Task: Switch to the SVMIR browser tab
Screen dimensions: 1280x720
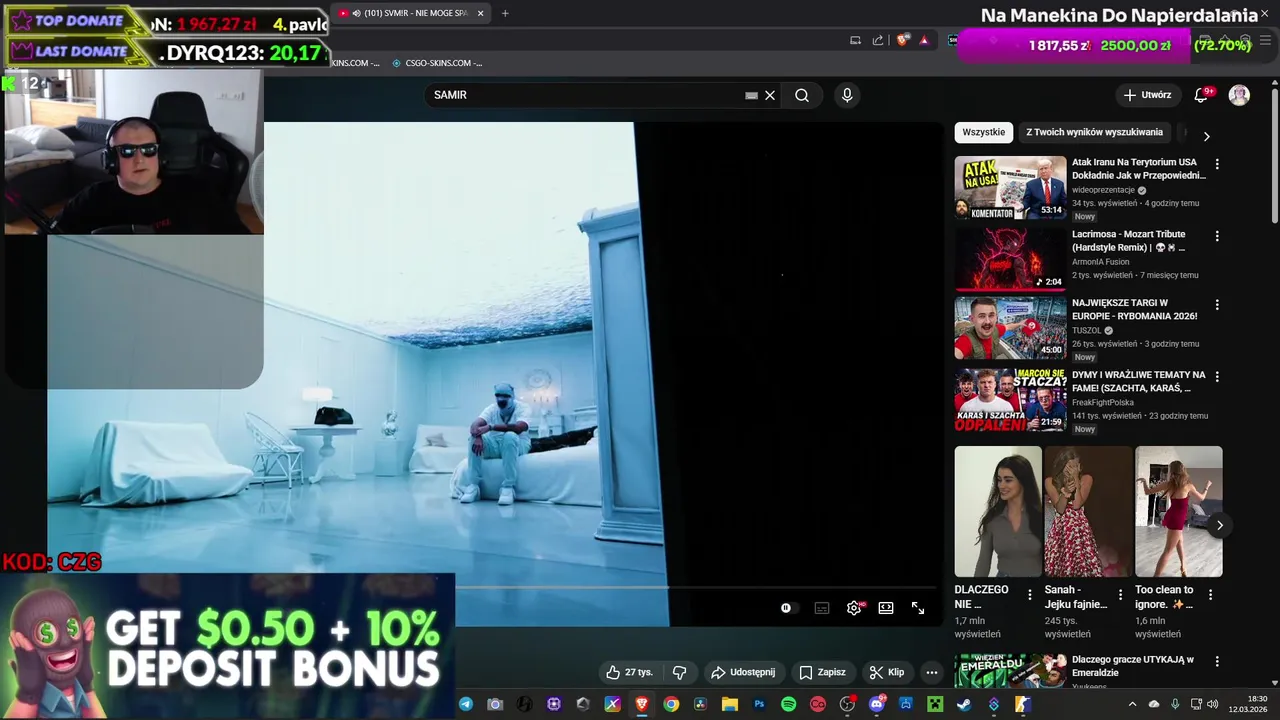Action: click(410, 13)
